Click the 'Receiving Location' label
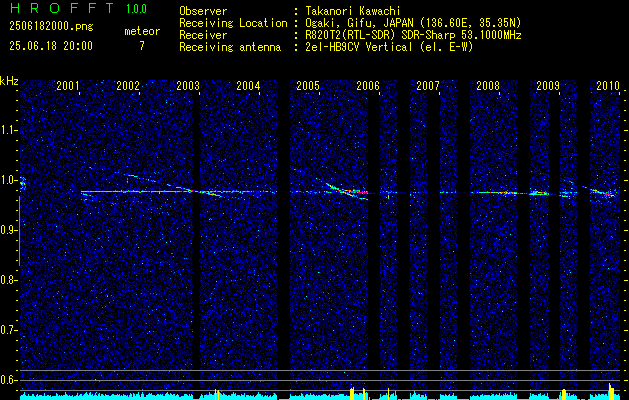 click(x=233, y=23)
